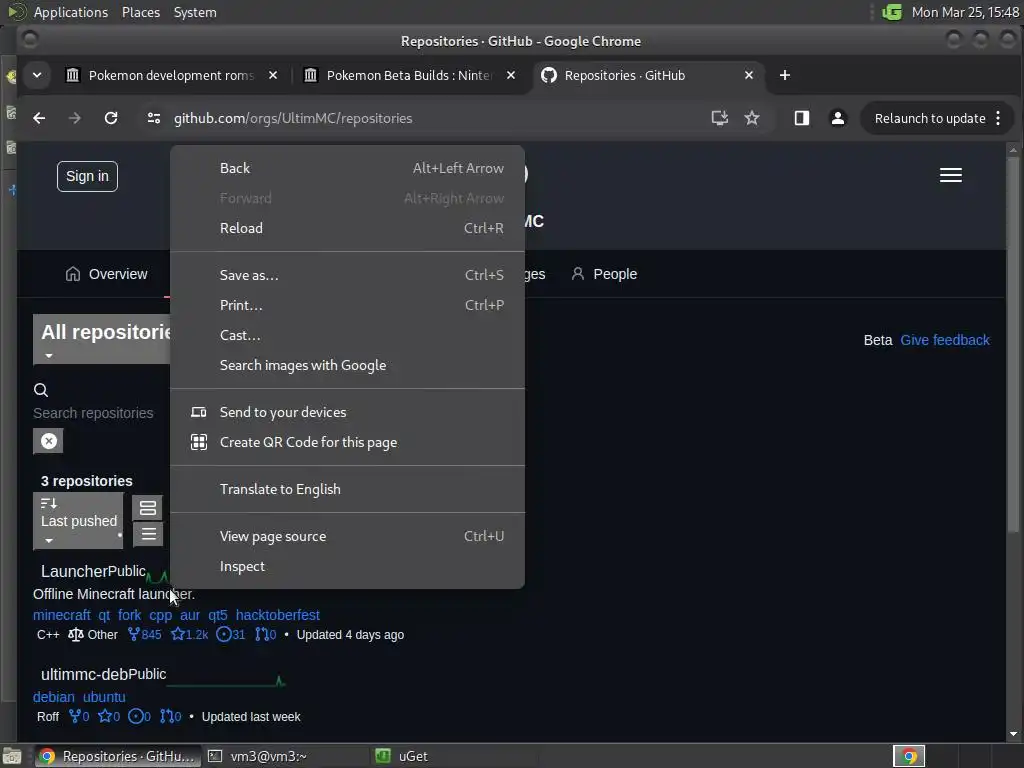Image resolution: width=1024 pixels, height=768 pixels.
Task: Click the Give feedback link
Action: [945, 340]
